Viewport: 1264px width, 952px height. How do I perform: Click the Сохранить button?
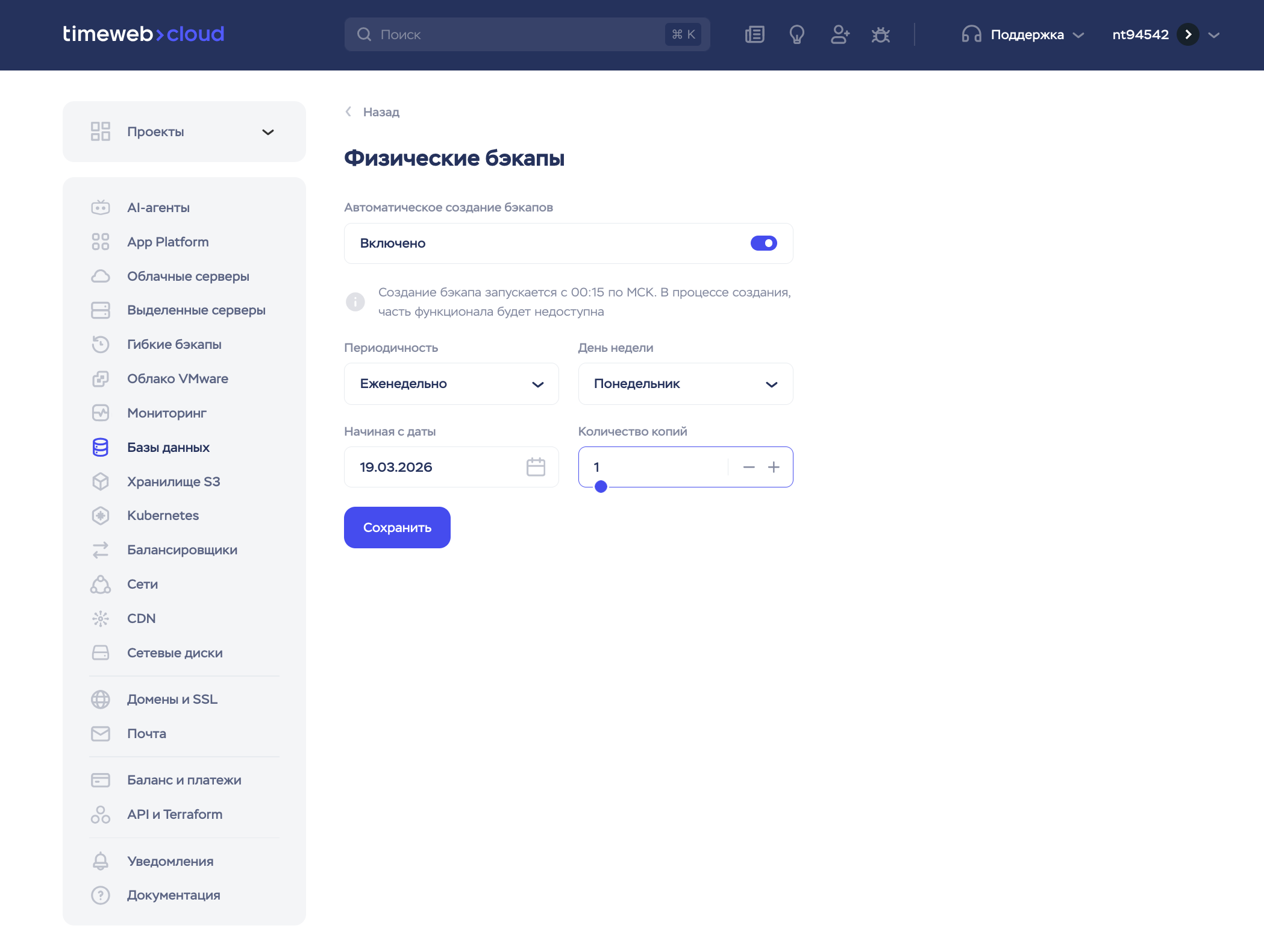tap(397, 528)
